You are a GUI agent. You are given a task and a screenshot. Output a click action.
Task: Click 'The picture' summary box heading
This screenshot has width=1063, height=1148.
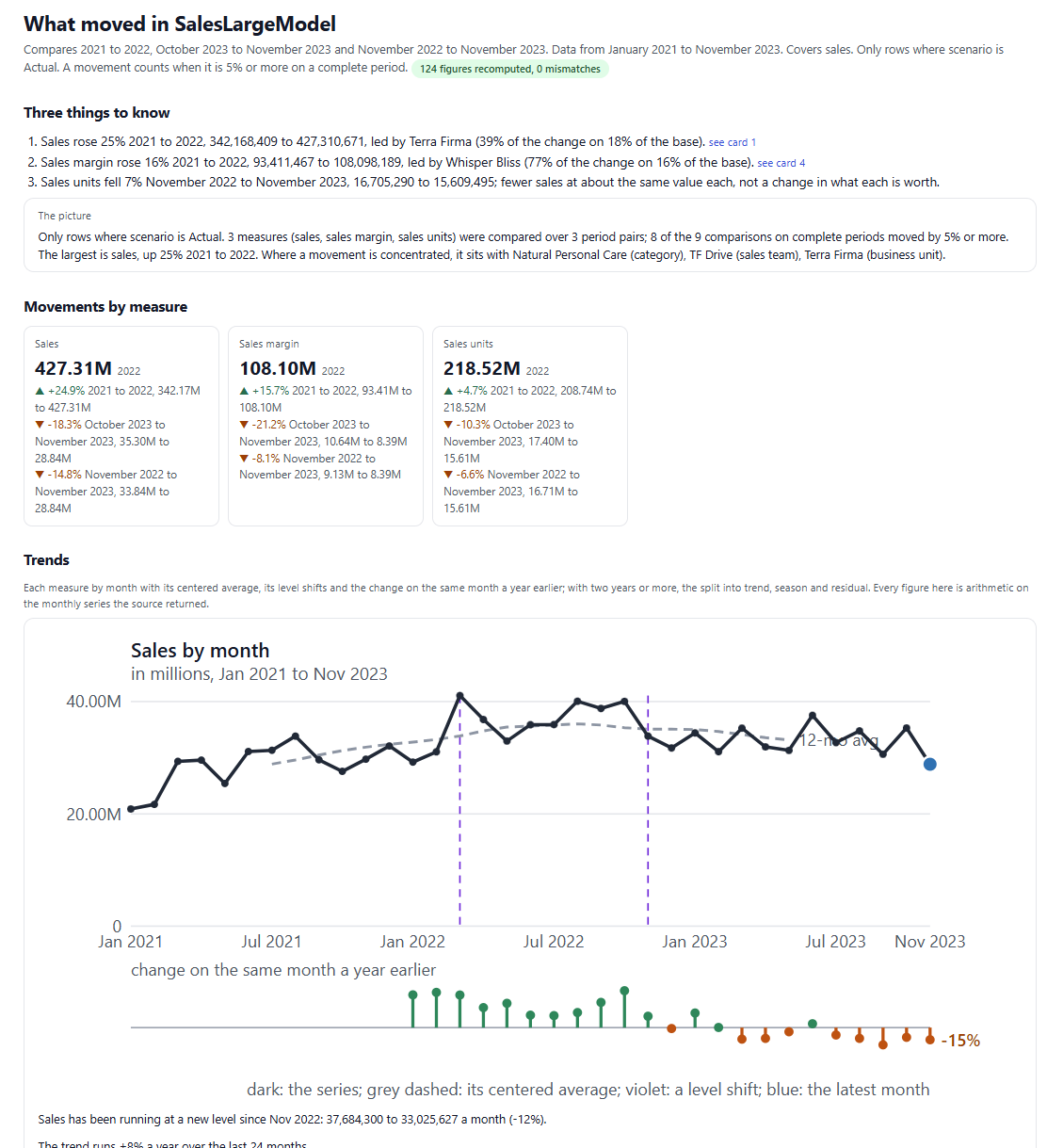(65, 217)
